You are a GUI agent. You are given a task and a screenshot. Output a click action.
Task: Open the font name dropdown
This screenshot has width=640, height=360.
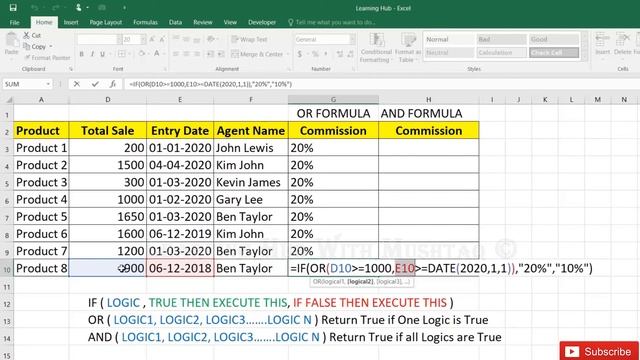coord(119,39)
